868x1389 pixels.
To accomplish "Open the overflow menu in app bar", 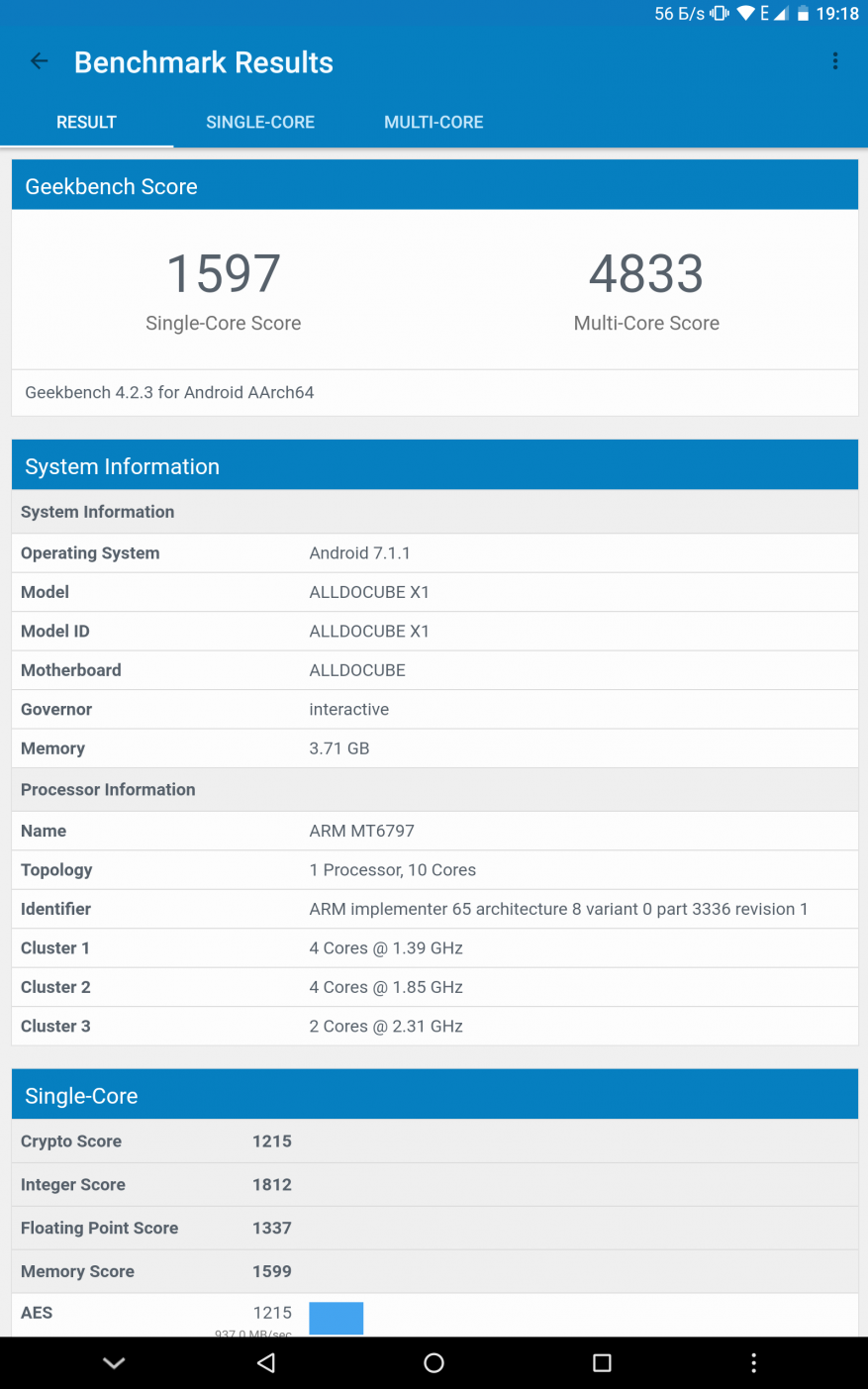I will 835,61.
